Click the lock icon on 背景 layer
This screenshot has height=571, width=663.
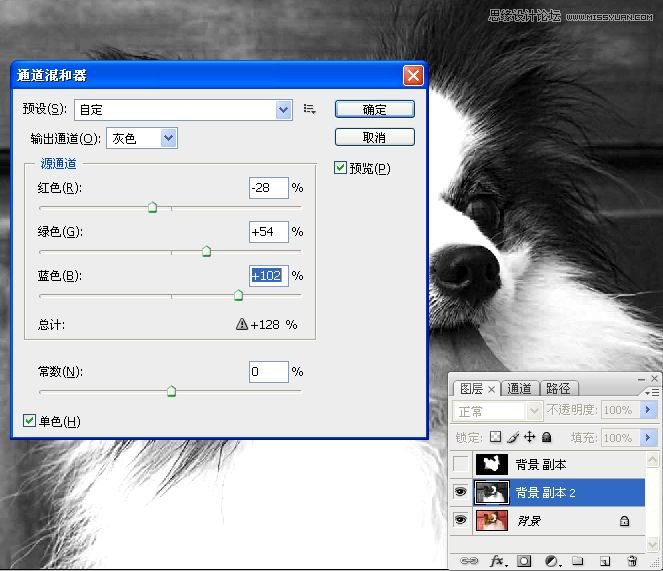pyautogui.click(x=625, y=521)
